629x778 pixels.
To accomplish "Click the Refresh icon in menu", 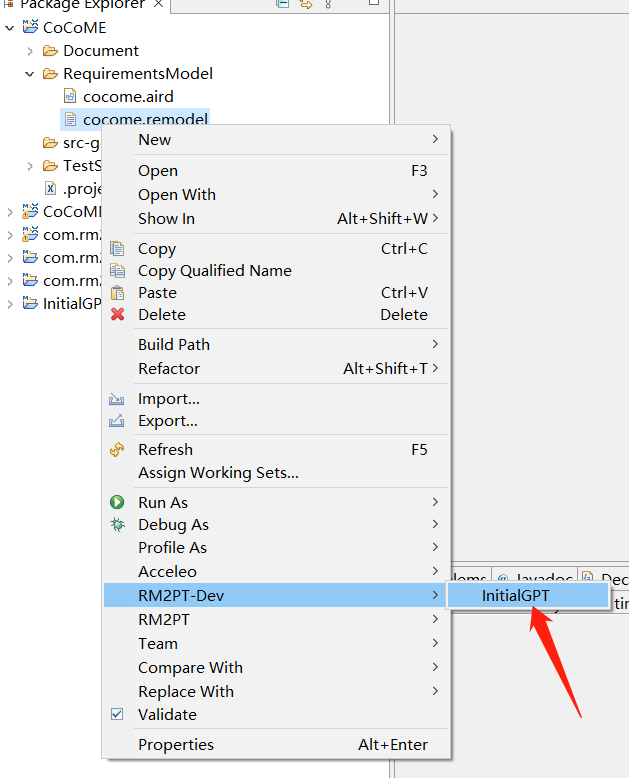I will point(117,450).
